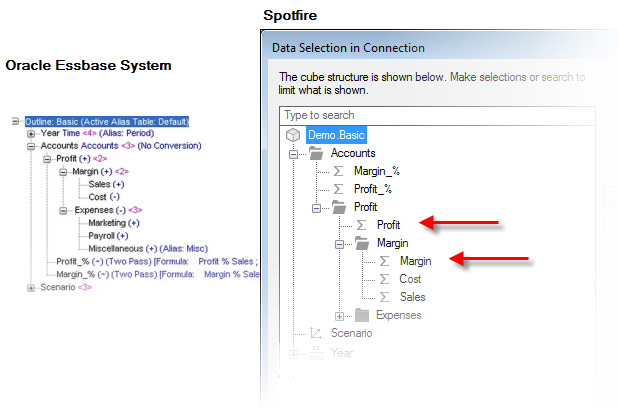Select the Margin folder label in Spotfire

[x=393, y=243]
